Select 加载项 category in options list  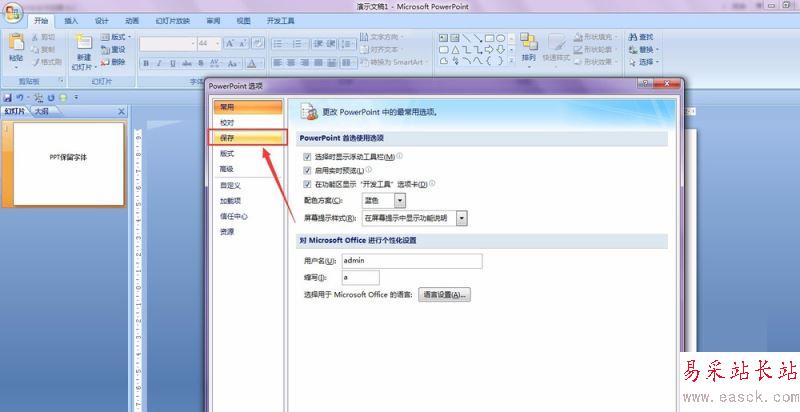pyautogui.click(x=248, y=201)
